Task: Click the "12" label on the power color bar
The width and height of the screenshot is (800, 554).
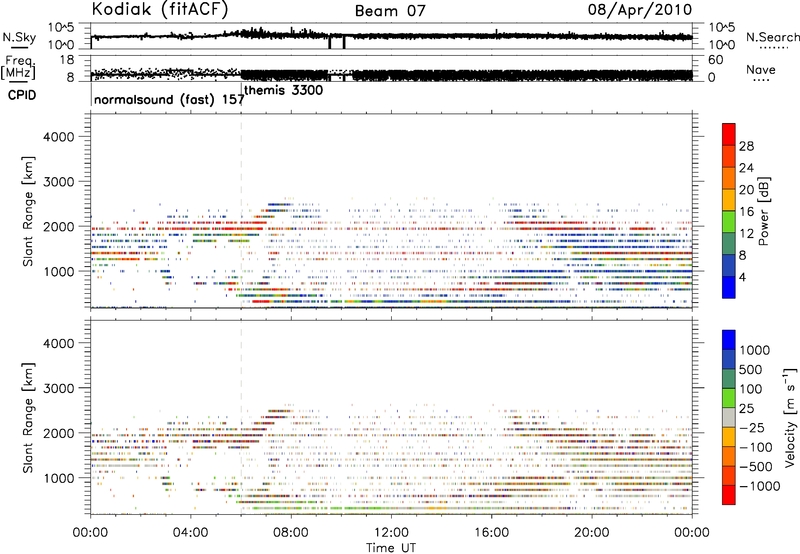Action: coord(746,234)
